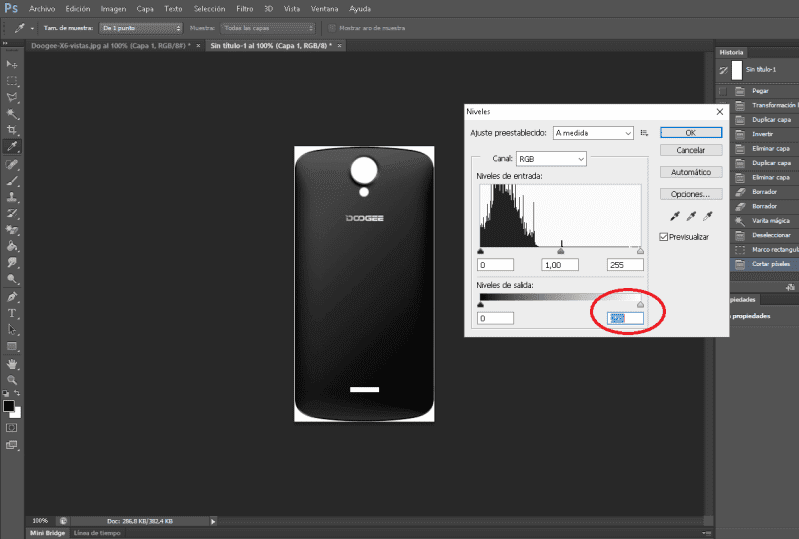This screenshot has width=799, height=539.
Task: Swap foreground and background colors
Action: coord(17,393)
